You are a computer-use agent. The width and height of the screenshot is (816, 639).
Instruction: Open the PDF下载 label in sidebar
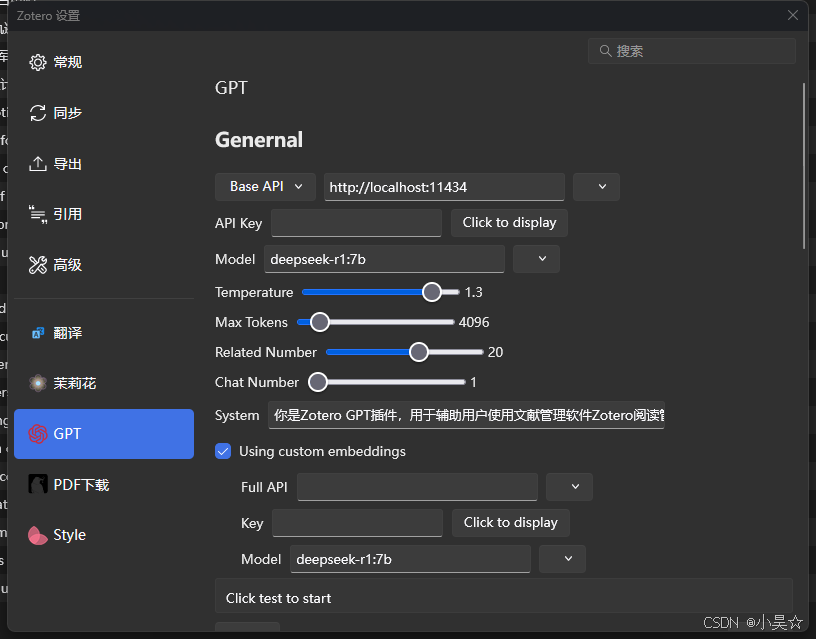tap(81, 484)
